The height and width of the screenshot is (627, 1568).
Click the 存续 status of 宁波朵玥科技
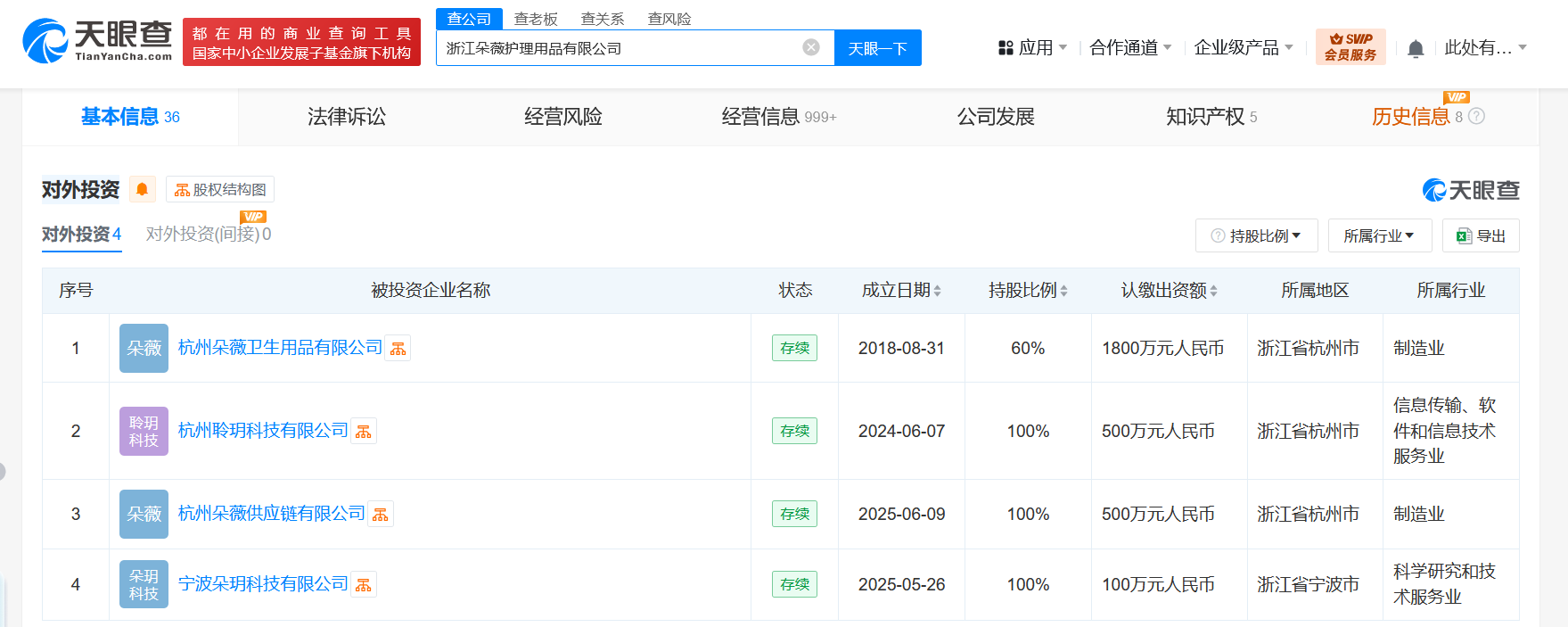click(x=794, y=584)
